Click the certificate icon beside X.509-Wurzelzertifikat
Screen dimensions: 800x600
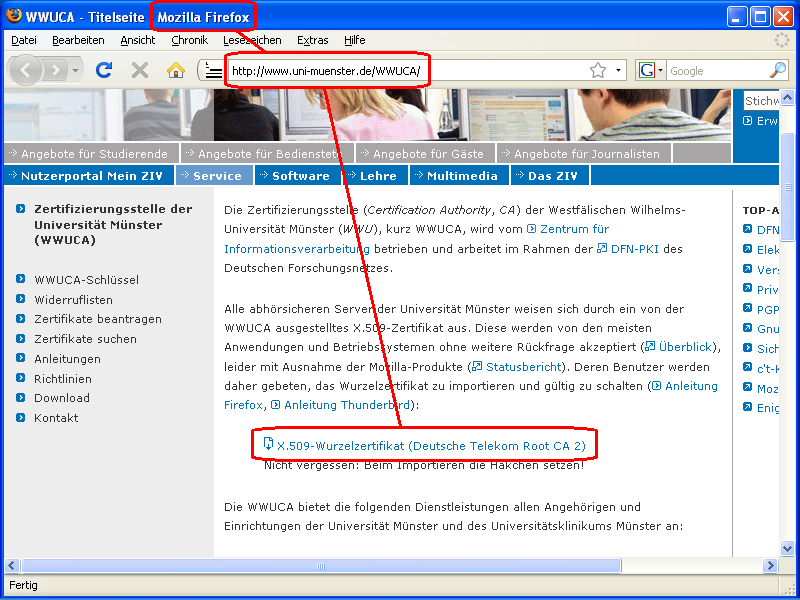pos(266,443)
